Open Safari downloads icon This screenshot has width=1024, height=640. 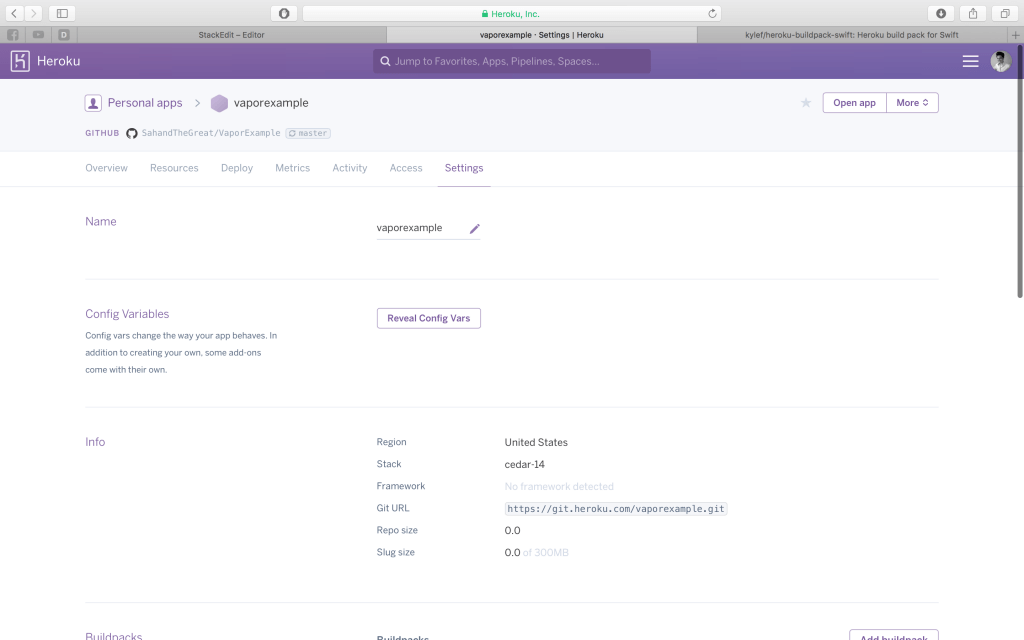click(941, 13)
